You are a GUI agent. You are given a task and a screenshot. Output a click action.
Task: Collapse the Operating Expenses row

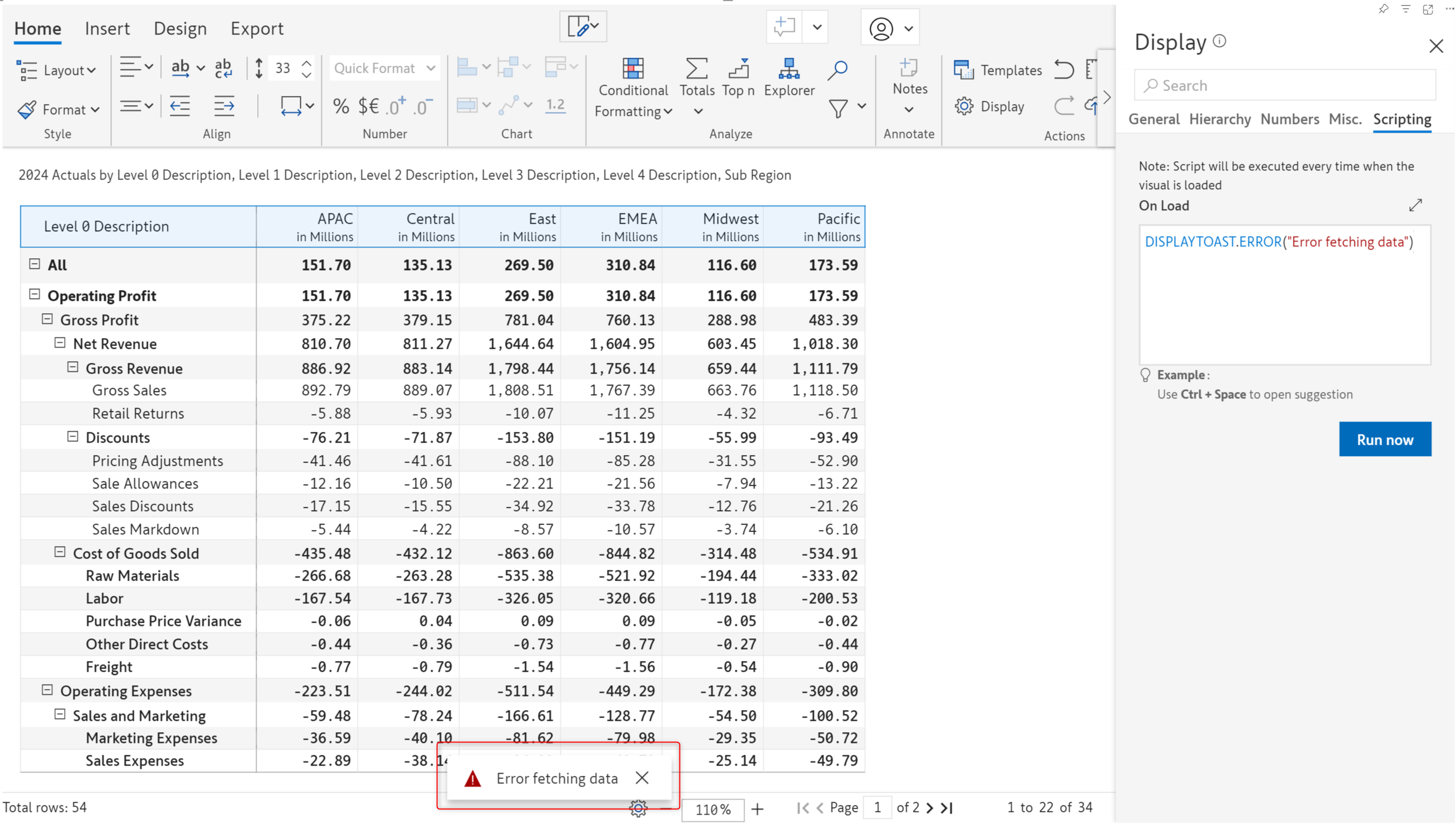coord(47,691)
